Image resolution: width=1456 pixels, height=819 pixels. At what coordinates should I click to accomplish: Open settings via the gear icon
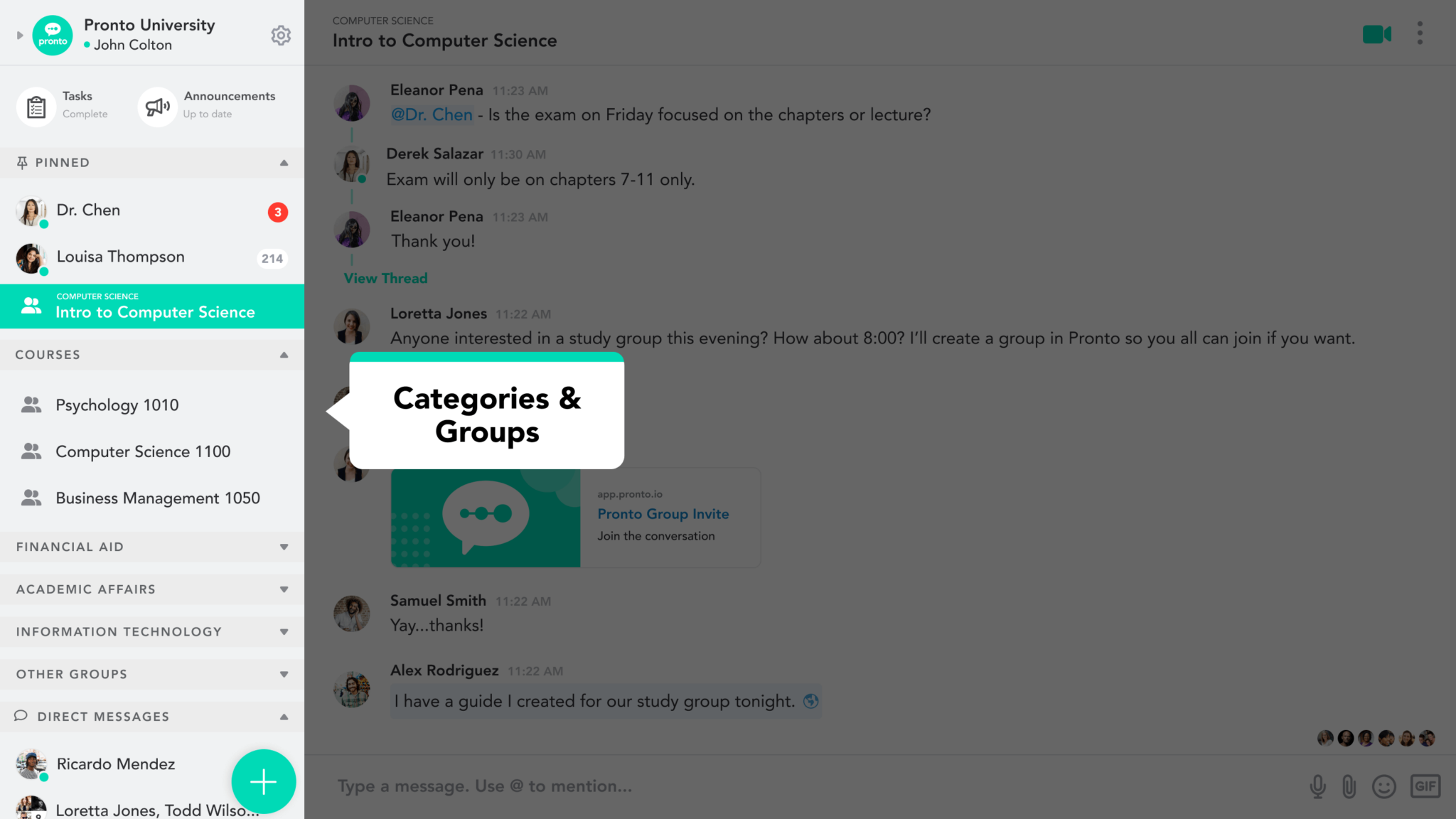(281, 35)
